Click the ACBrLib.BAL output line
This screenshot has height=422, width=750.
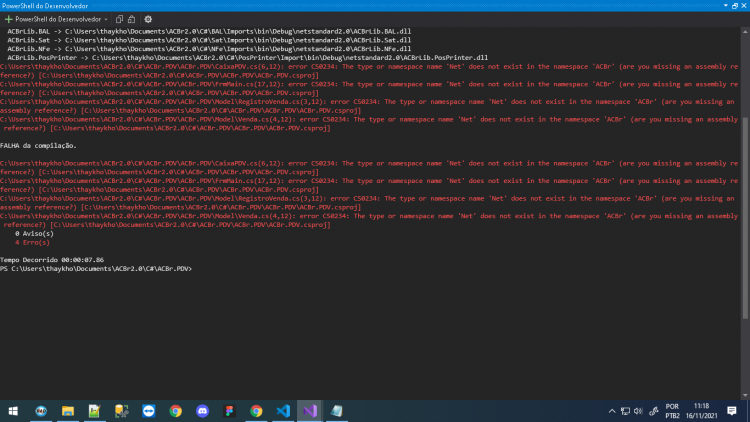(x=209, y=31)
